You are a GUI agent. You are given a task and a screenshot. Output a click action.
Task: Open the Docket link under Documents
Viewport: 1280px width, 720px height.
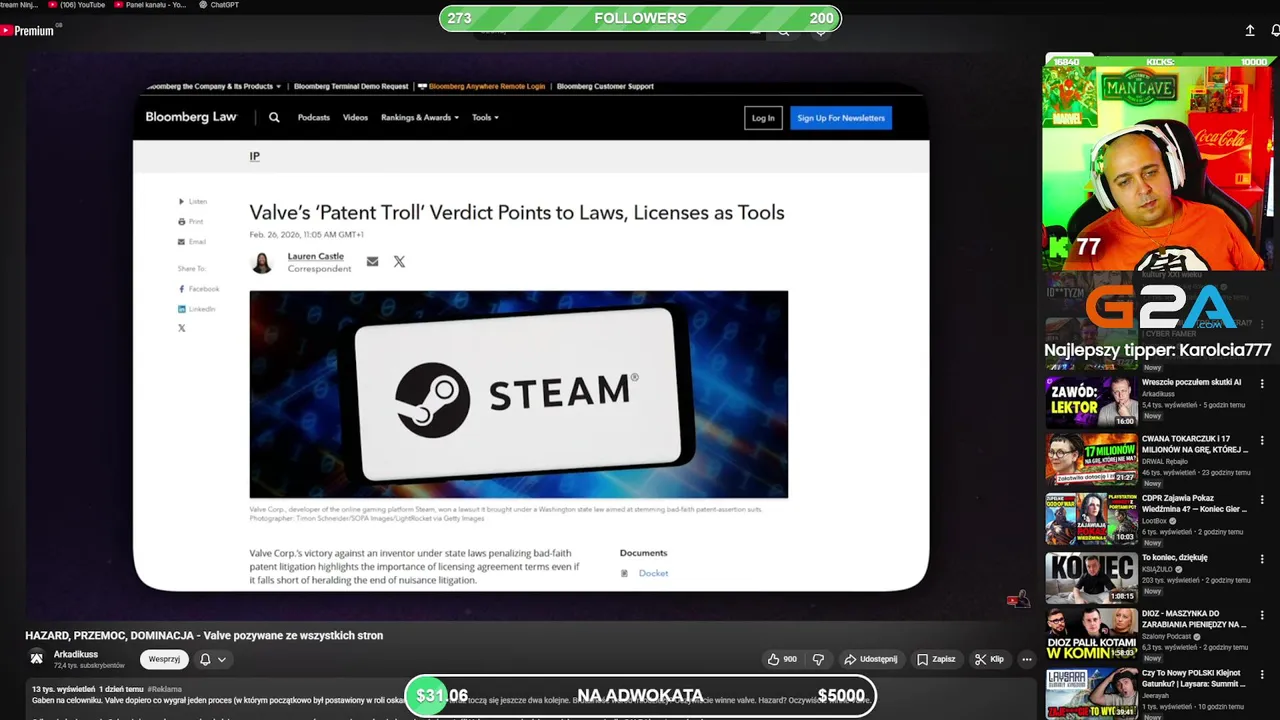click(x=653, y=573)
